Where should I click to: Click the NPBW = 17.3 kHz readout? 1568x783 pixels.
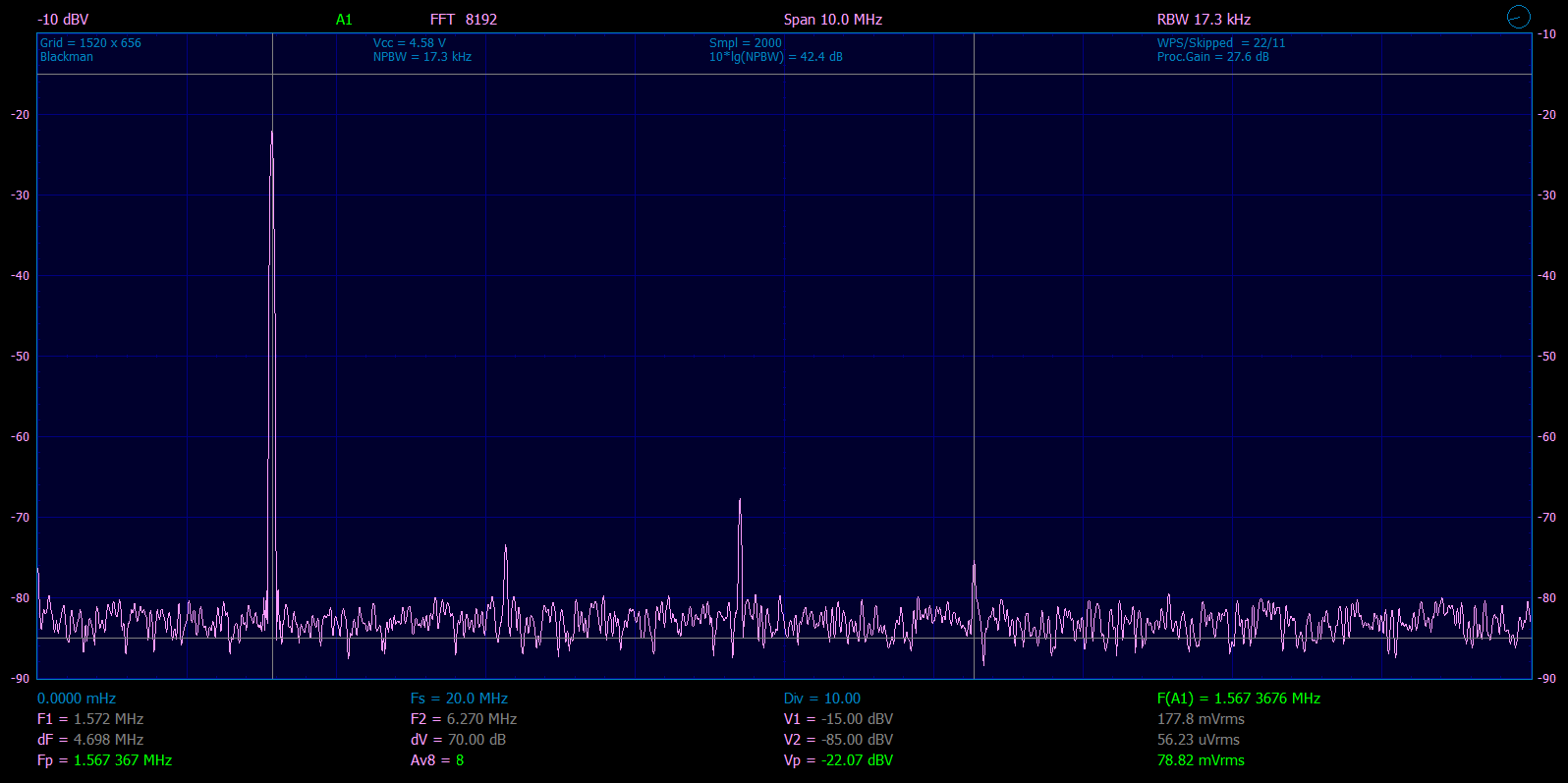422,57
